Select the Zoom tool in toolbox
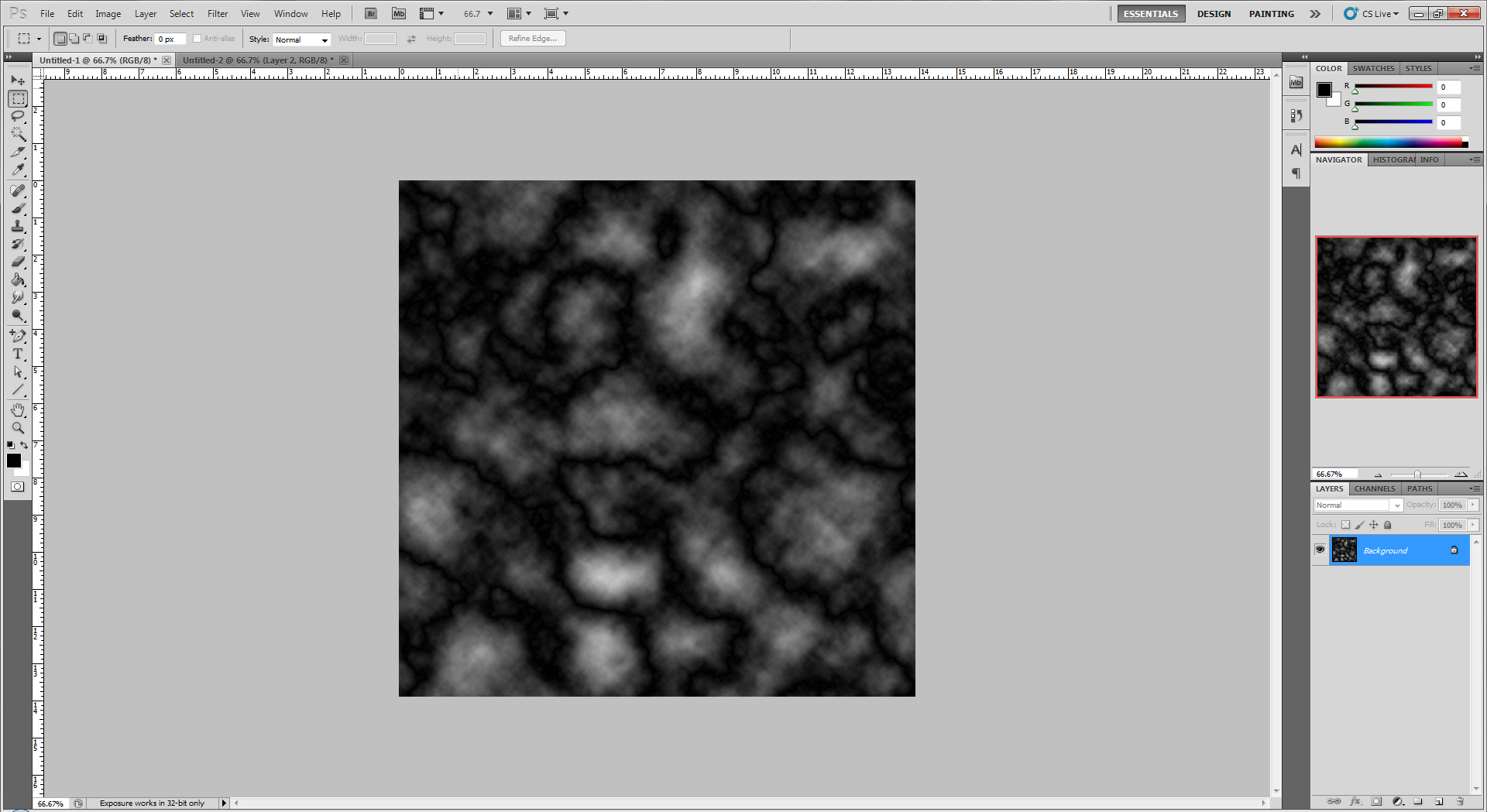1487x812 pixels. point(18,427)
